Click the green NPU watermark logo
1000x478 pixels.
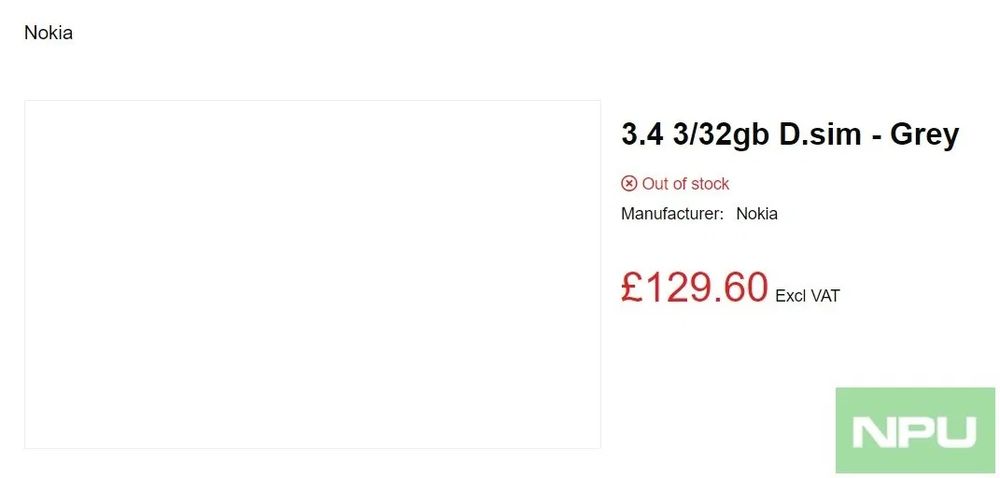(x=915, y=430)
